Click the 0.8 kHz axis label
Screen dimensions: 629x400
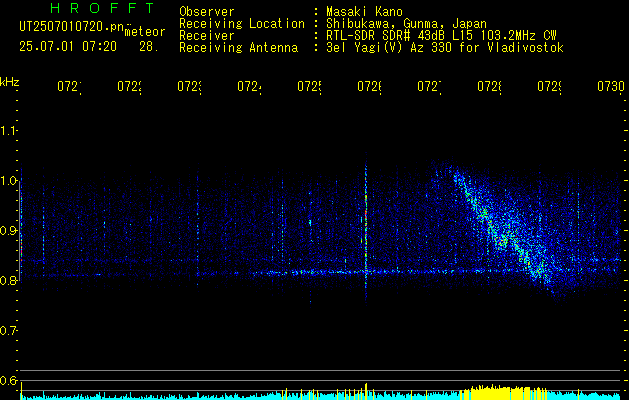coord(8,281)
